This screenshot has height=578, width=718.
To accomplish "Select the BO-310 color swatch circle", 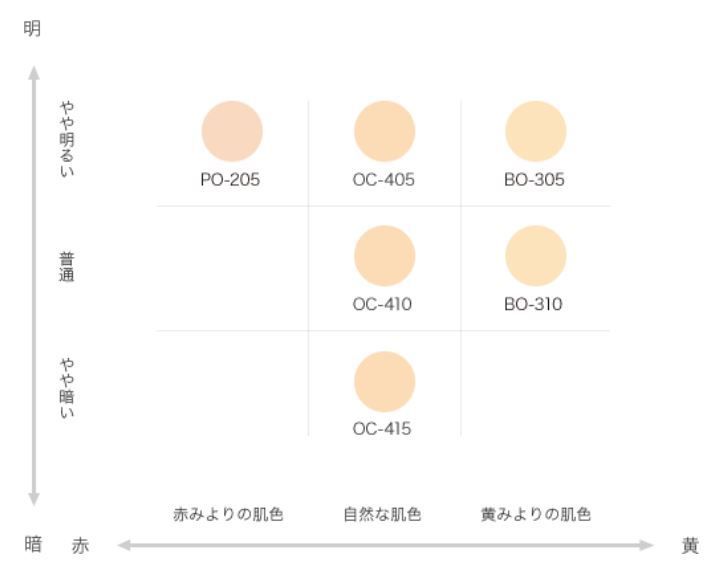I will [536, 256].
